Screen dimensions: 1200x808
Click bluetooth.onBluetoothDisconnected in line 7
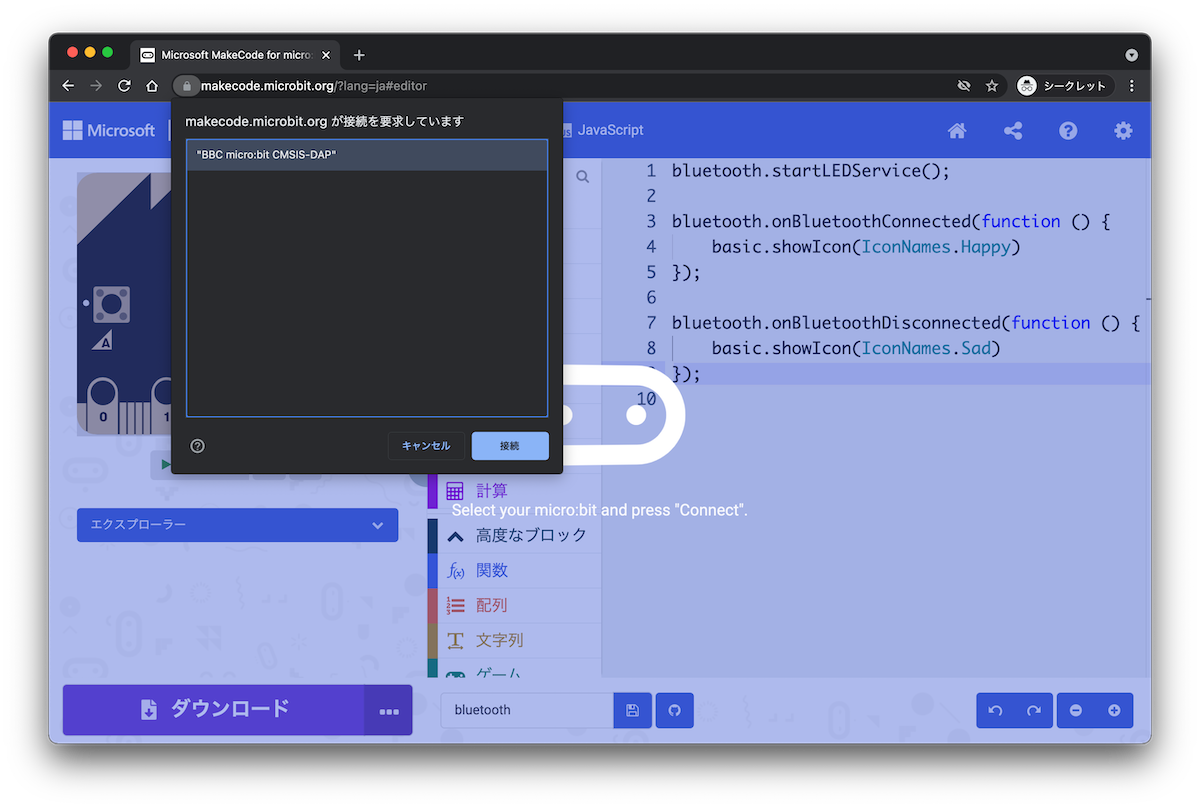836,323
